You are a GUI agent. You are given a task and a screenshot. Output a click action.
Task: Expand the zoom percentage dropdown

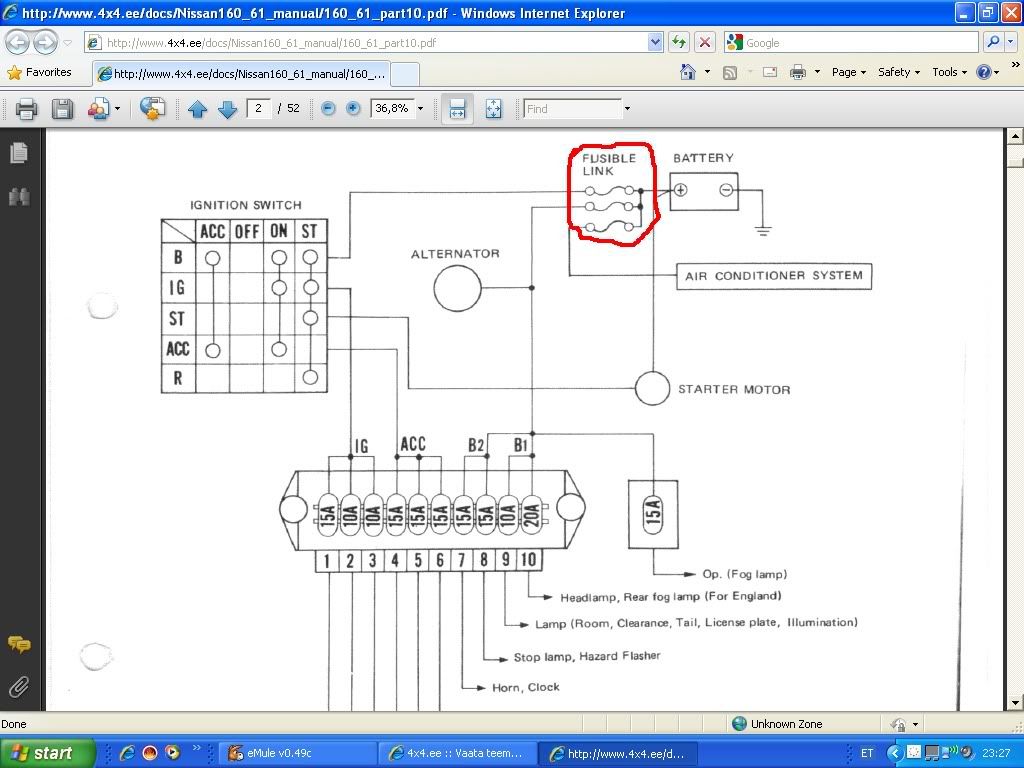pyautogui.click(x=420, y=109)
